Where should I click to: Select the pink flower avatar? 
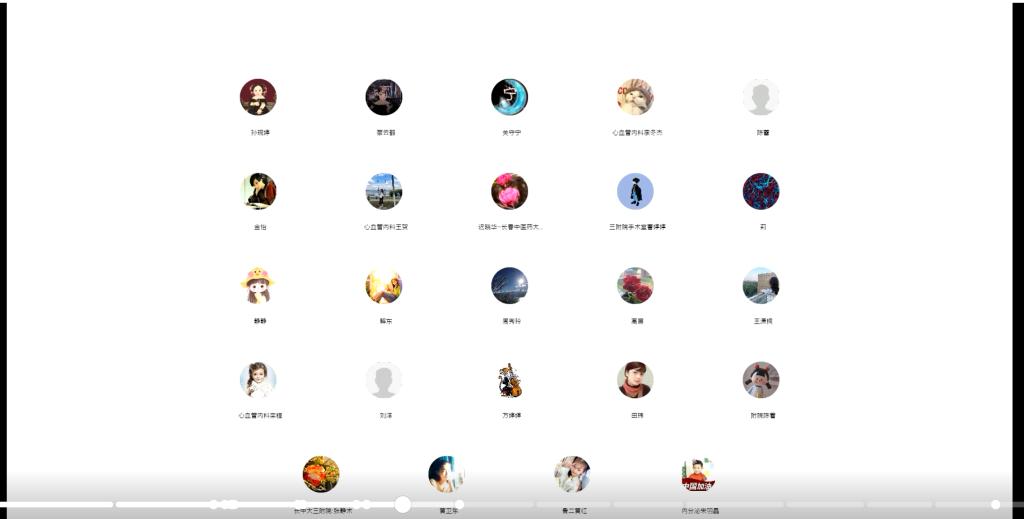click(x=509, y=191)
